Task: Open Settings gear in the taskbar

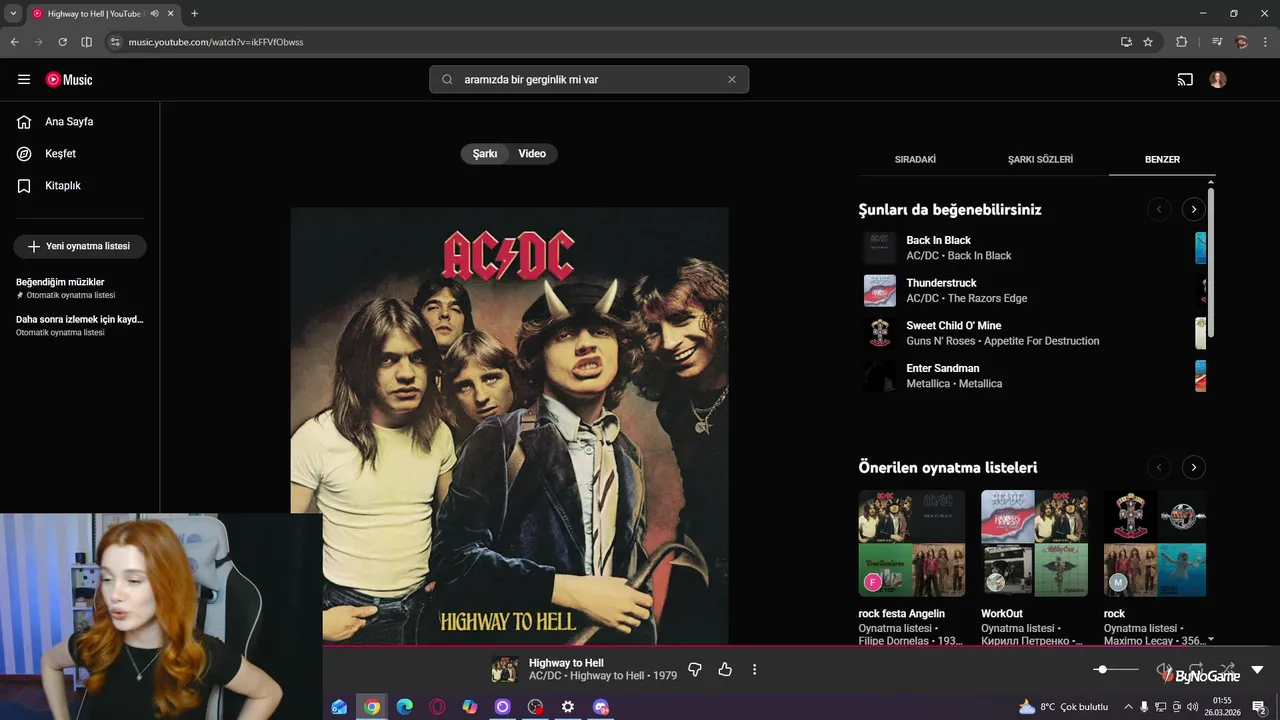Action: [568, 707]
